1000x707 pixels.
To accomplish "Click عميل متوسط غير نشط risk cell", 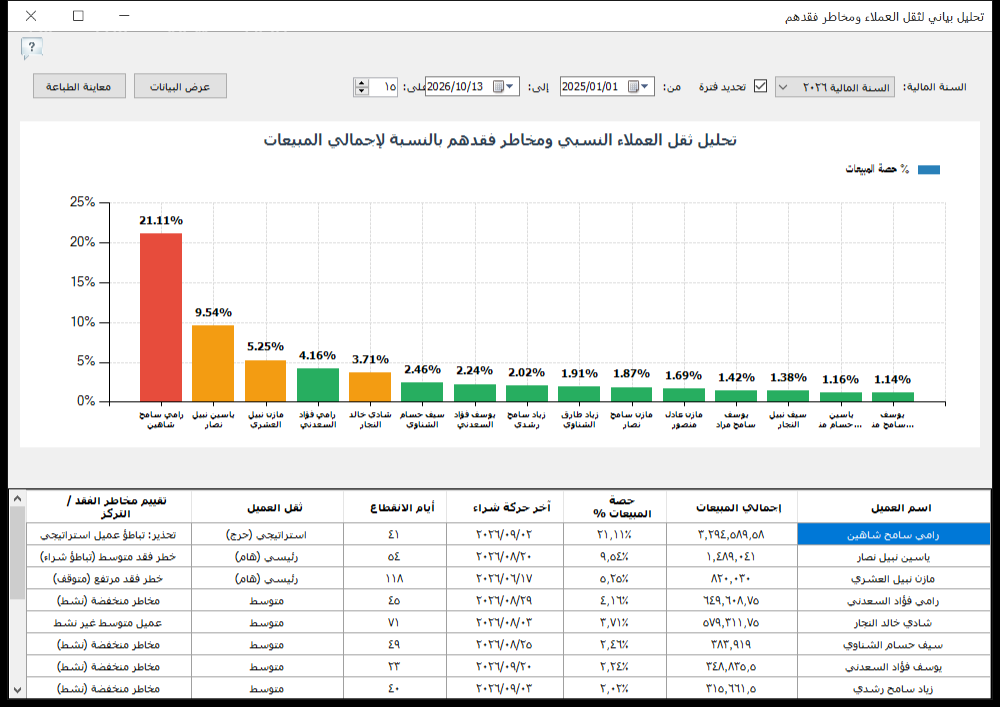I will pos(109,623).
